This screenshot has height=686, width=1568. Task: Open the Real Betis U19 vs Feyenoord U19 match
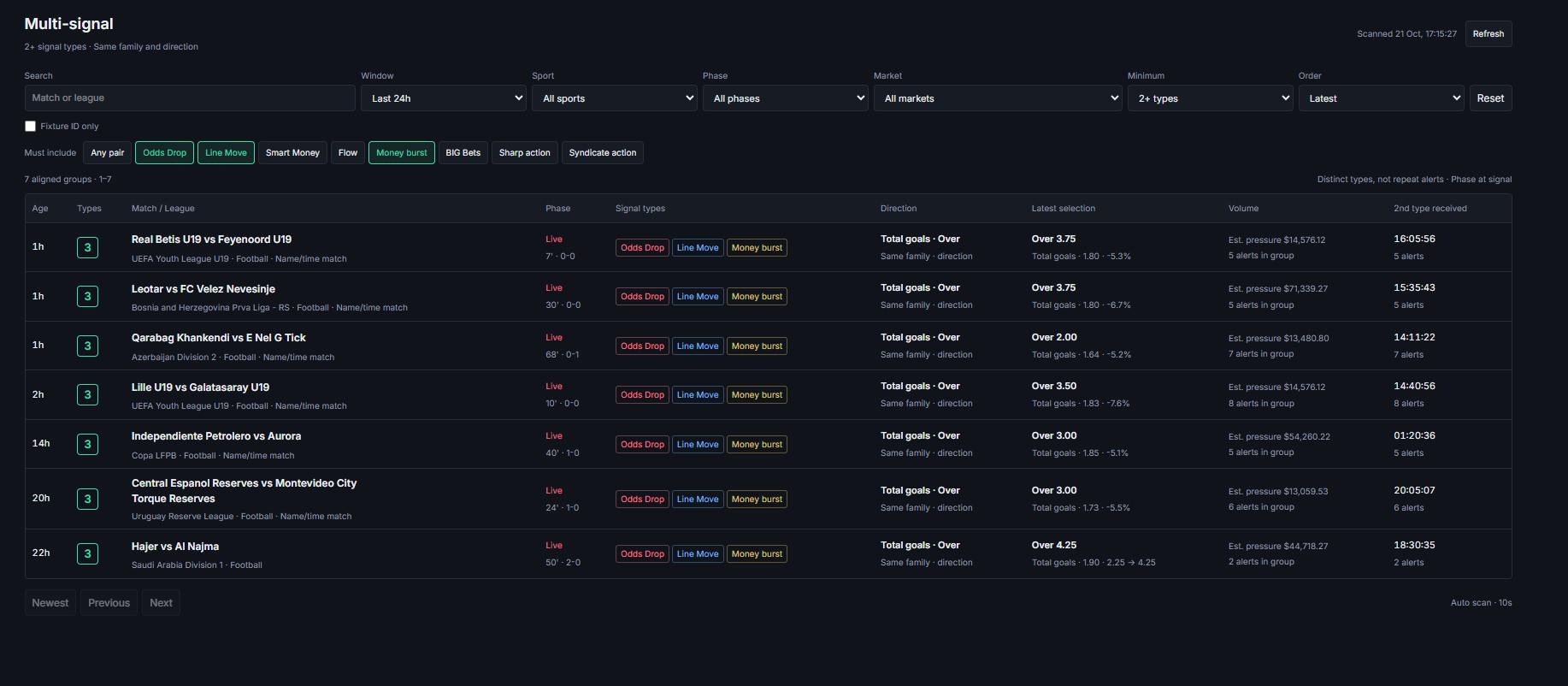211,240
